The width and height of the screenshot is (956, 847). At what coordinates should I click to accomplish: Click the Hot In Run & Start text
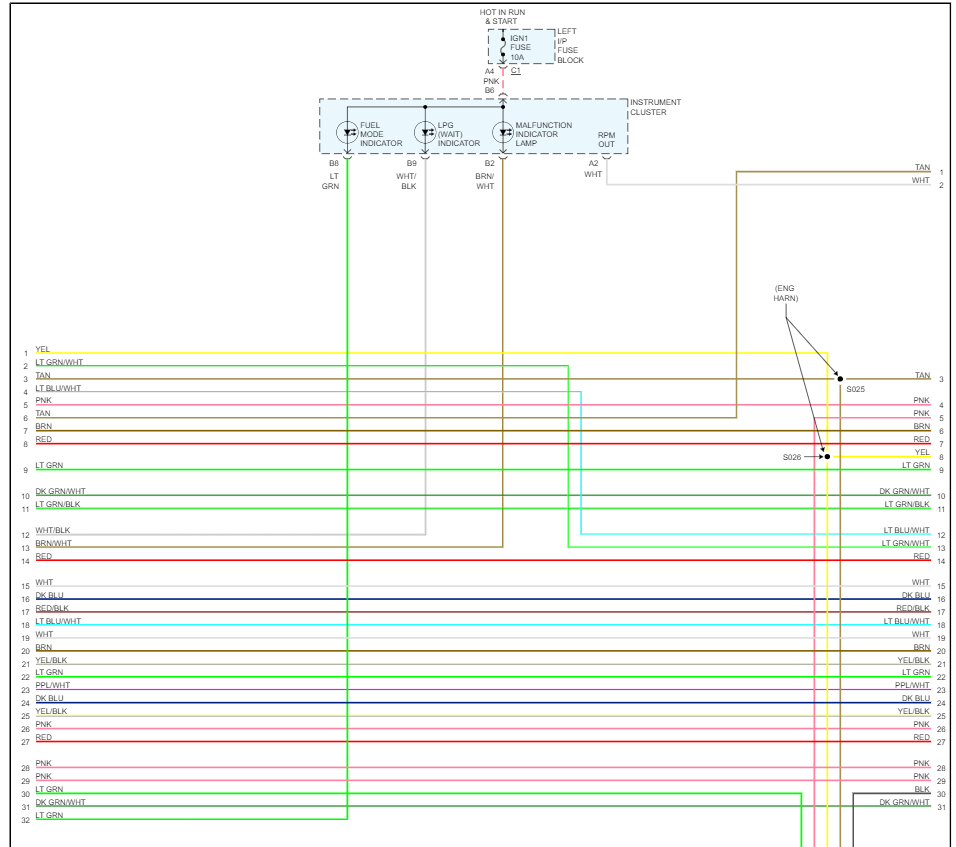pos(502,16)
